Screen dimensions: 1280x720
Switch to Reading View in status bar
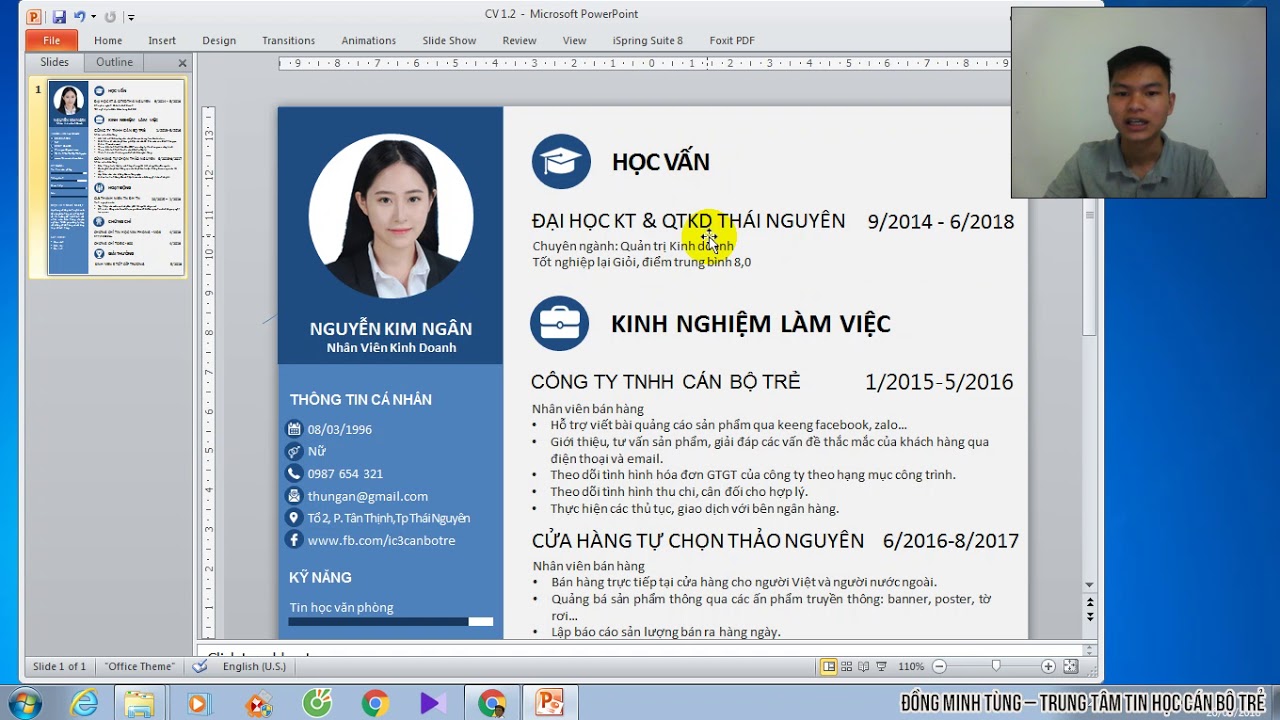click(x=863, y=666)
